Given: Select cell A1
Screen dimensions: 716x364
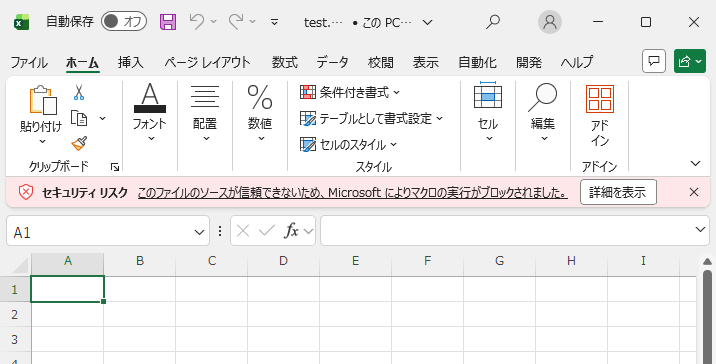Looking at the screenshot, I should pos(68,289).
